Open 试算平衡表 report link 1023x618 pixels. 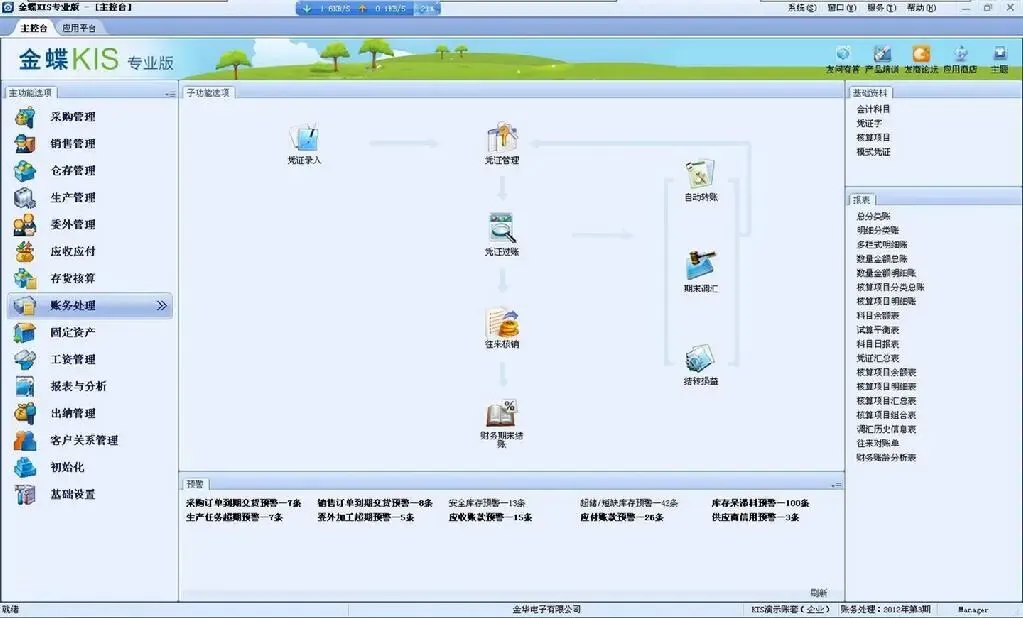[878, 330]
